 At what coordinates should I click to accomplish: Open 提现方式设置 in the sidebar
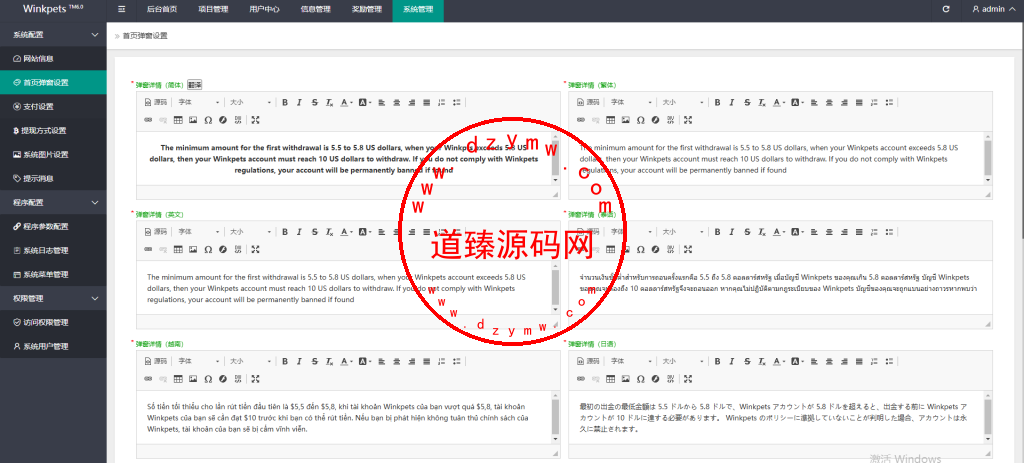point(53,131)
